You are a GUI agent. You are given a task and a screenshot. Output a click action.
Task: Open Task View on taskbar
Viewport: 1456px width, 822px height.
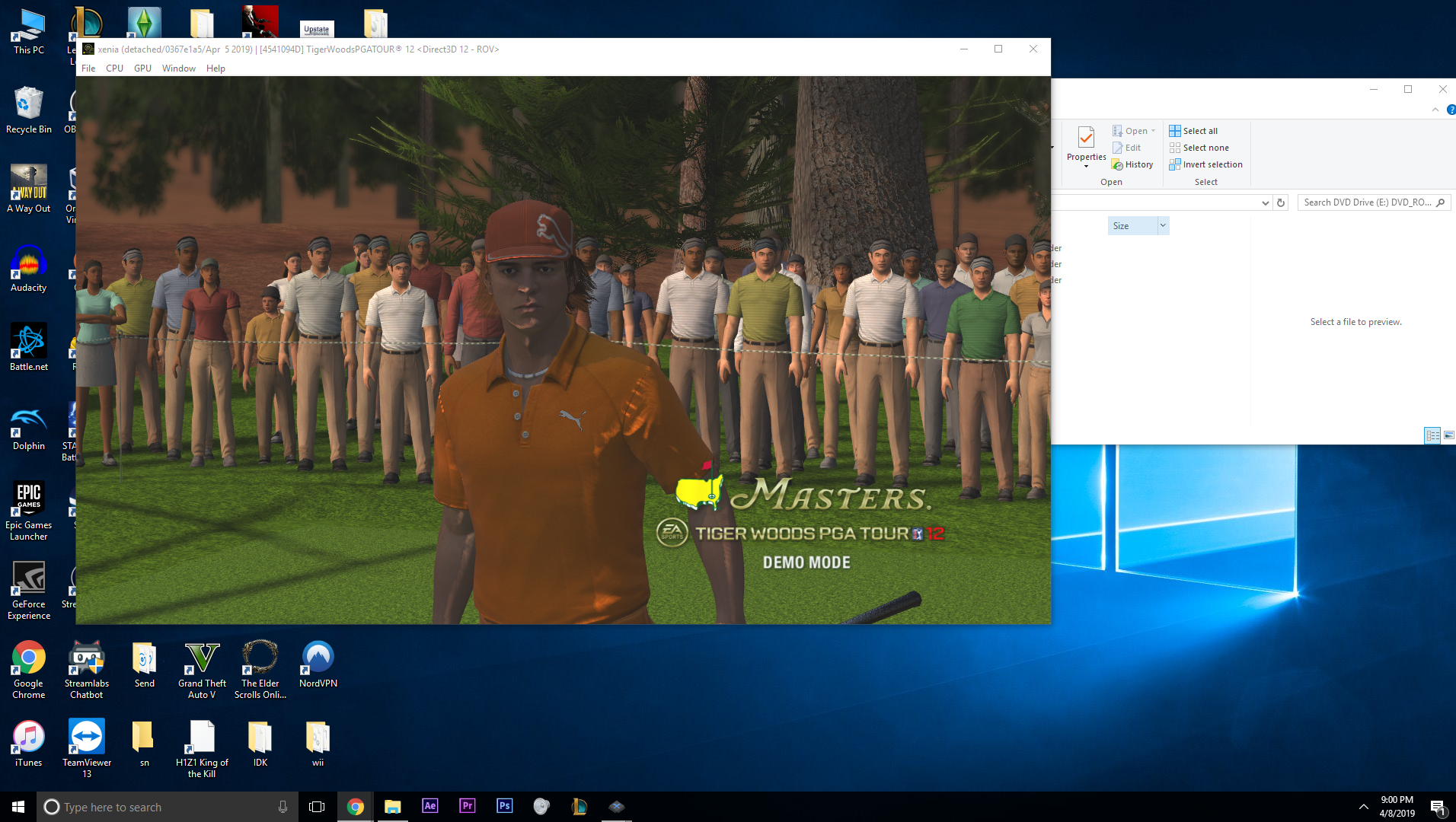(x=317, y=807)
